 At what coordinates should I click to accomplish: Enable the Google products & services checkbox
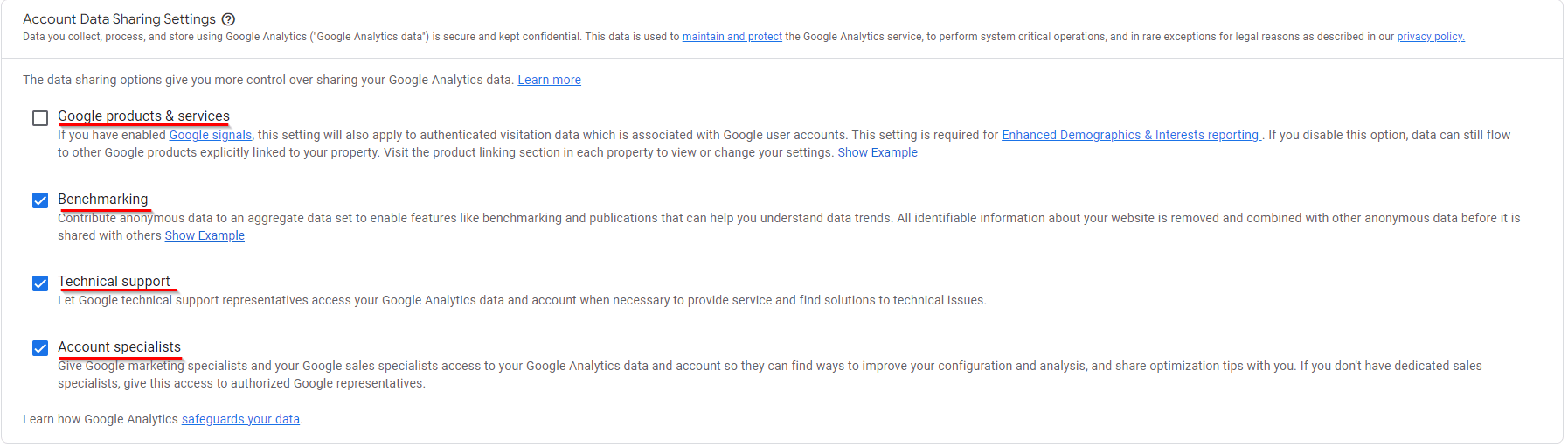(x=40, y=118)
